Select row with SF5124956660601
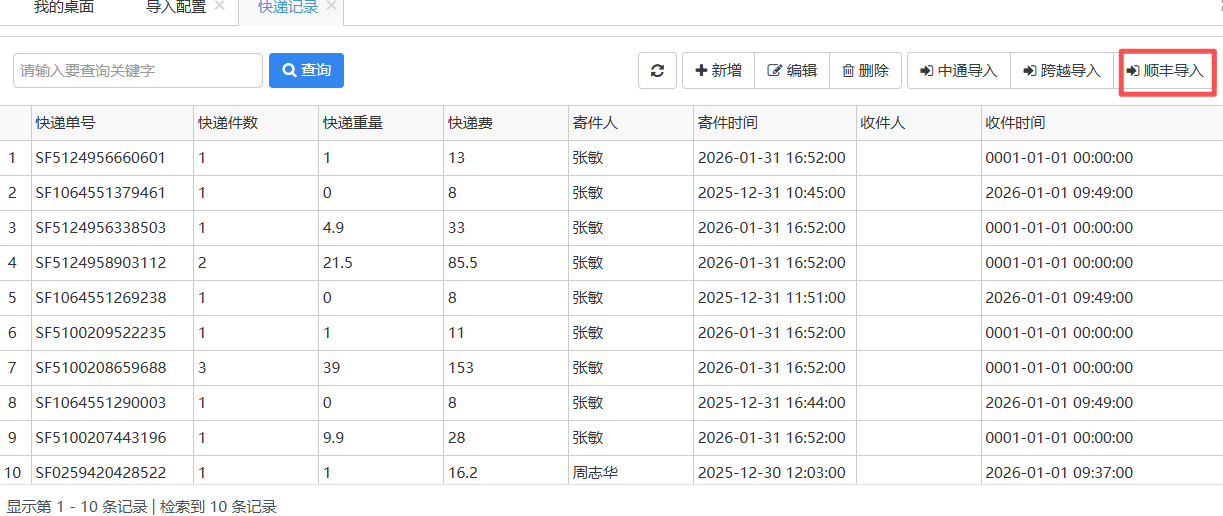This screenshot has height=516, width=1223. click(611, 158)
